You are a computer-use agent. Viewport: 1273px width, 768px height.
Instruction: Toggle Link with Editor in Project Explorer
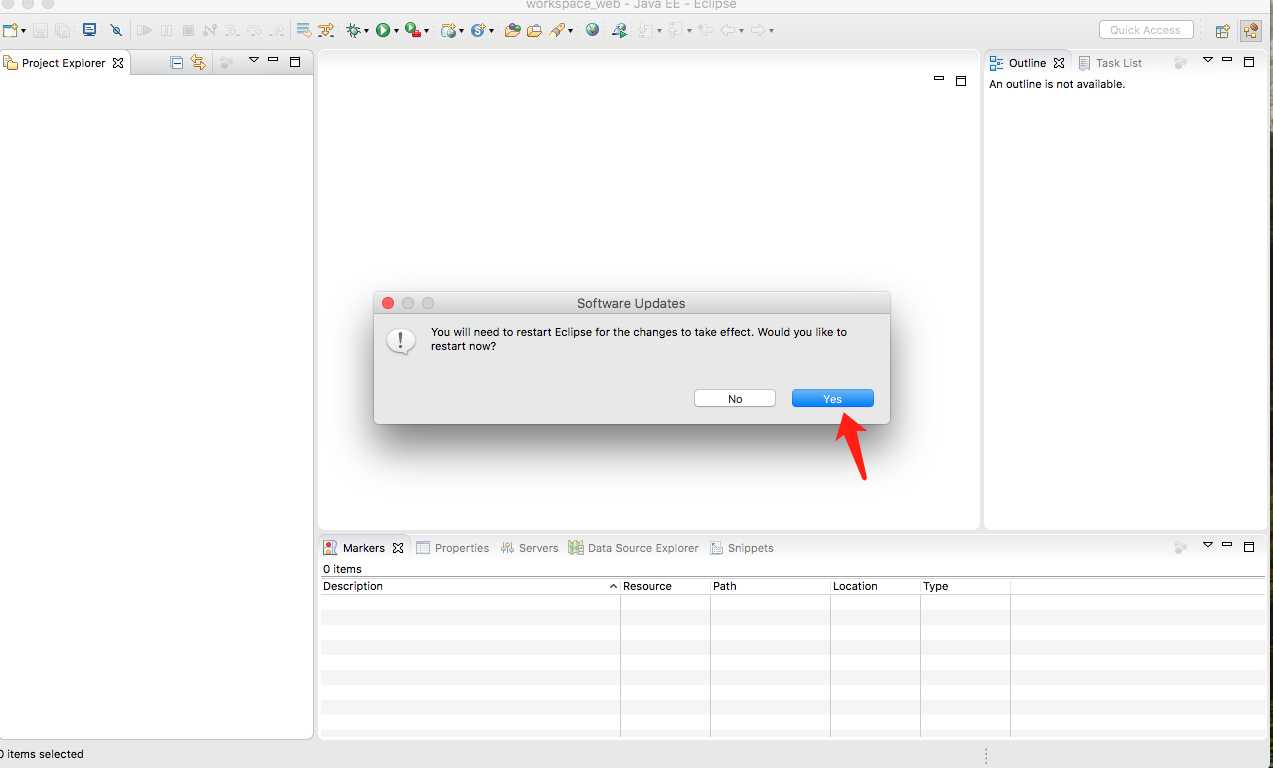pyautogui.click(x=198, y=62)
